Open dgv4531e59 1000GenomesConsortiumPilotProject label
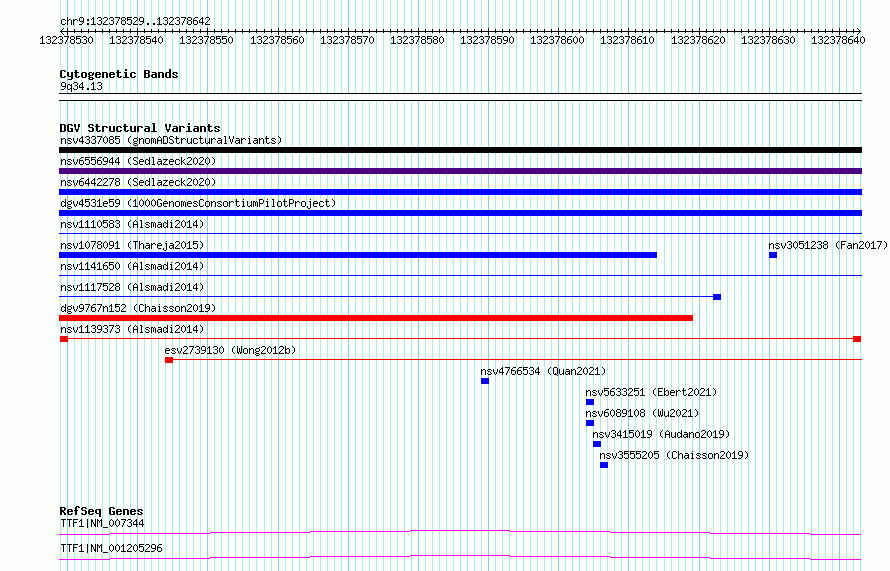The image size is (890, 571). [198, 203]
